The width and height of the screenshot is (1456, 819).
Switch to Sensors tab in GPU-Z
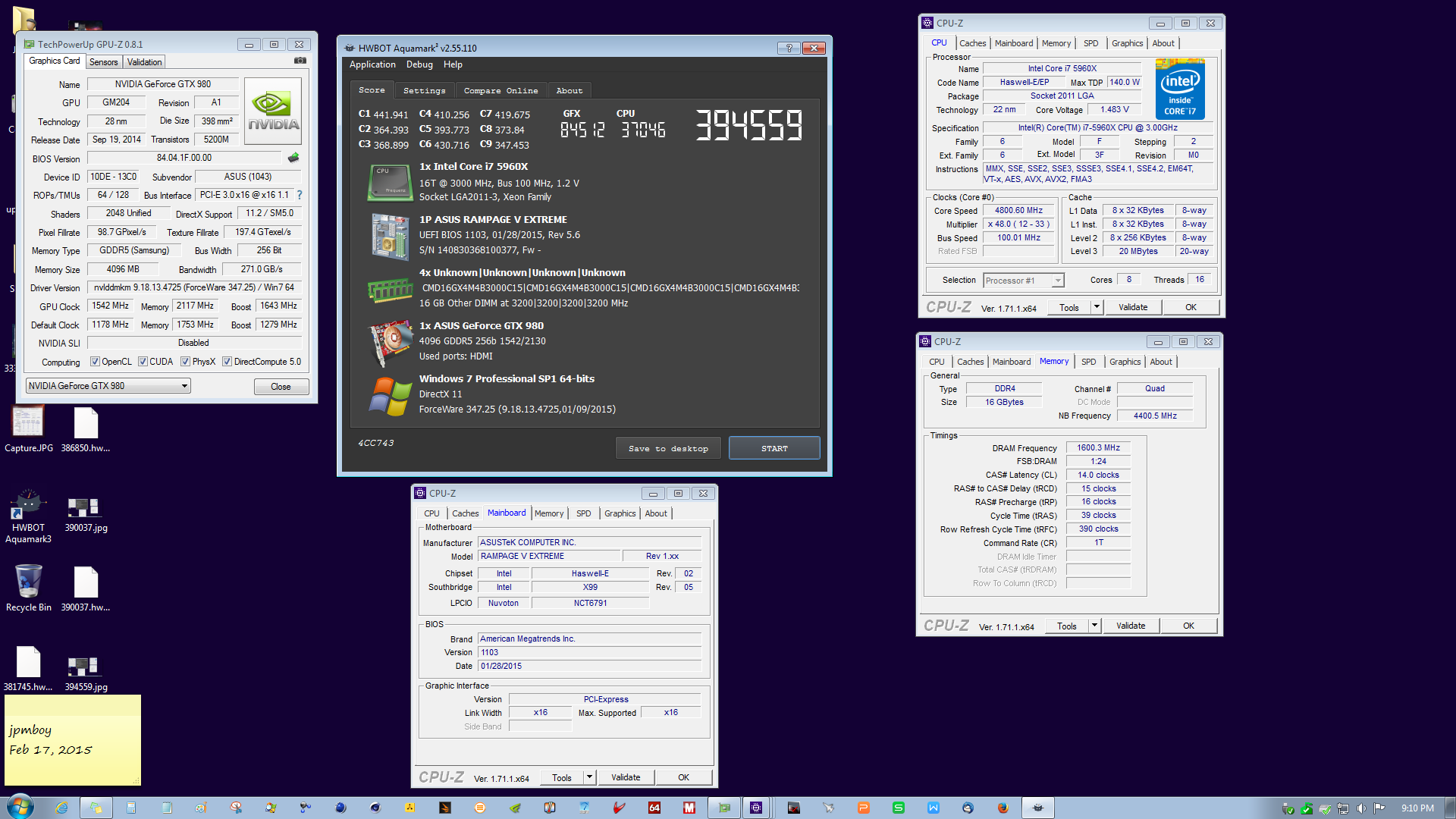(103, 62)
